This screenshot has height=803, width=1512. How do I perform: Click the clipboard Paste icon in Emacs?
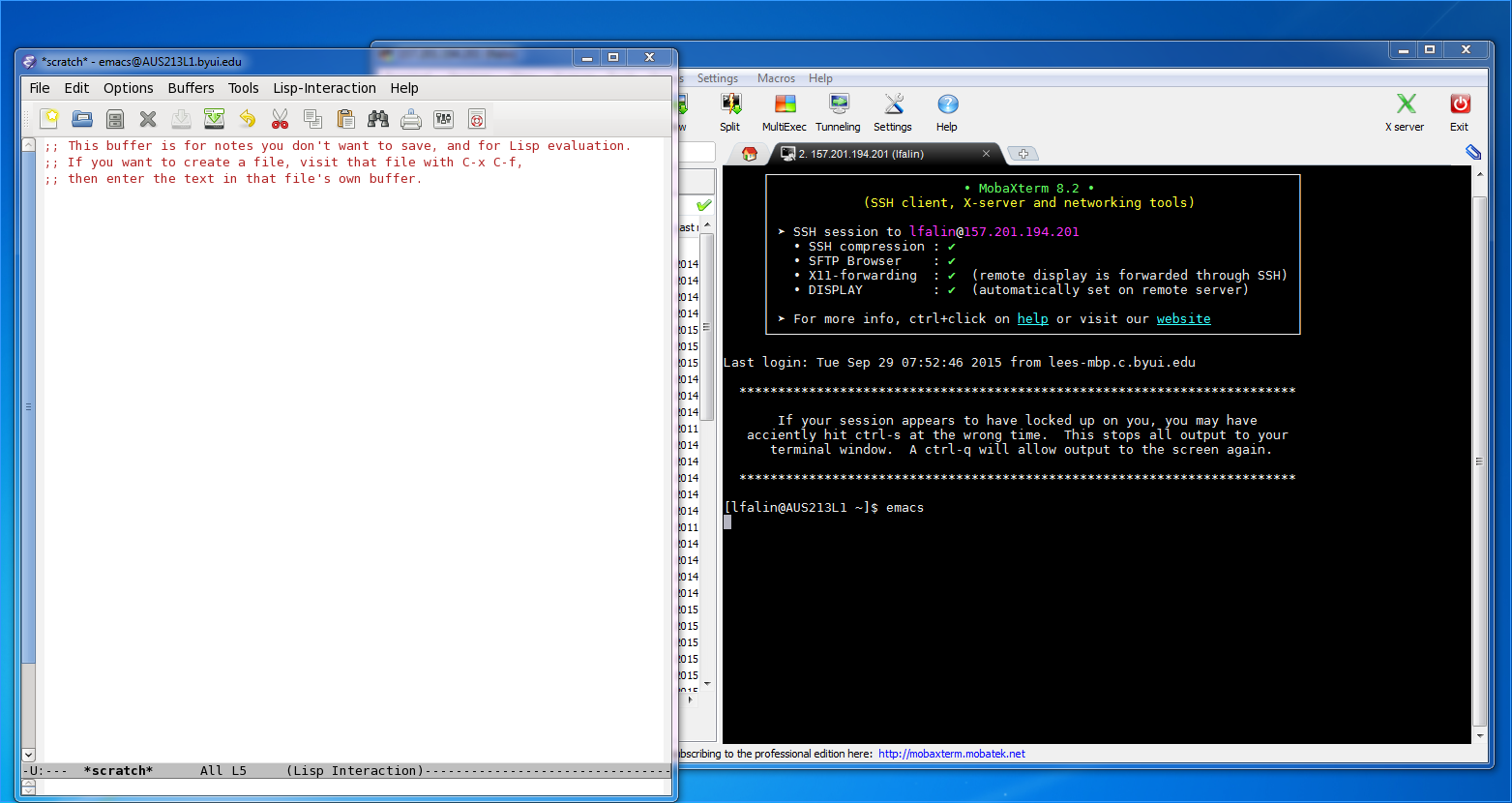point(345,119)
